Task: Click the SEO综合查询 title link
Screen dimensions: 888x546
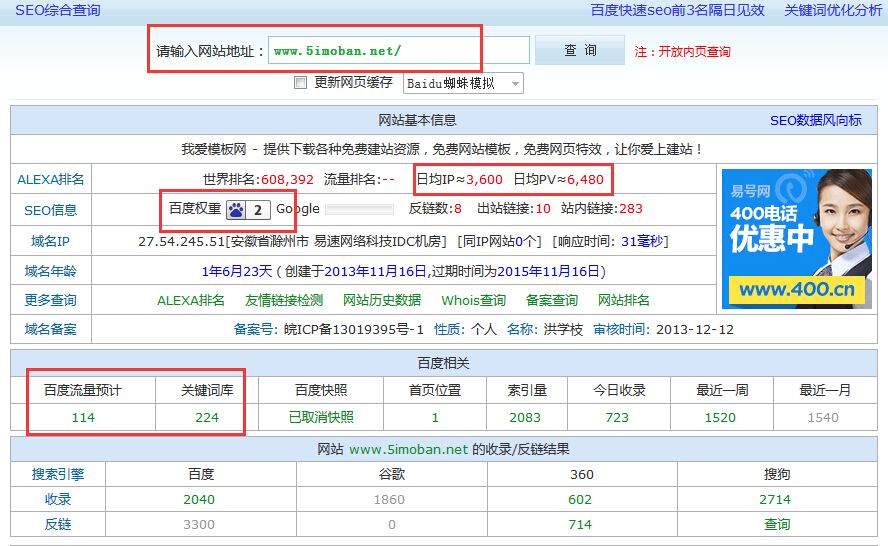Action: 57,10
